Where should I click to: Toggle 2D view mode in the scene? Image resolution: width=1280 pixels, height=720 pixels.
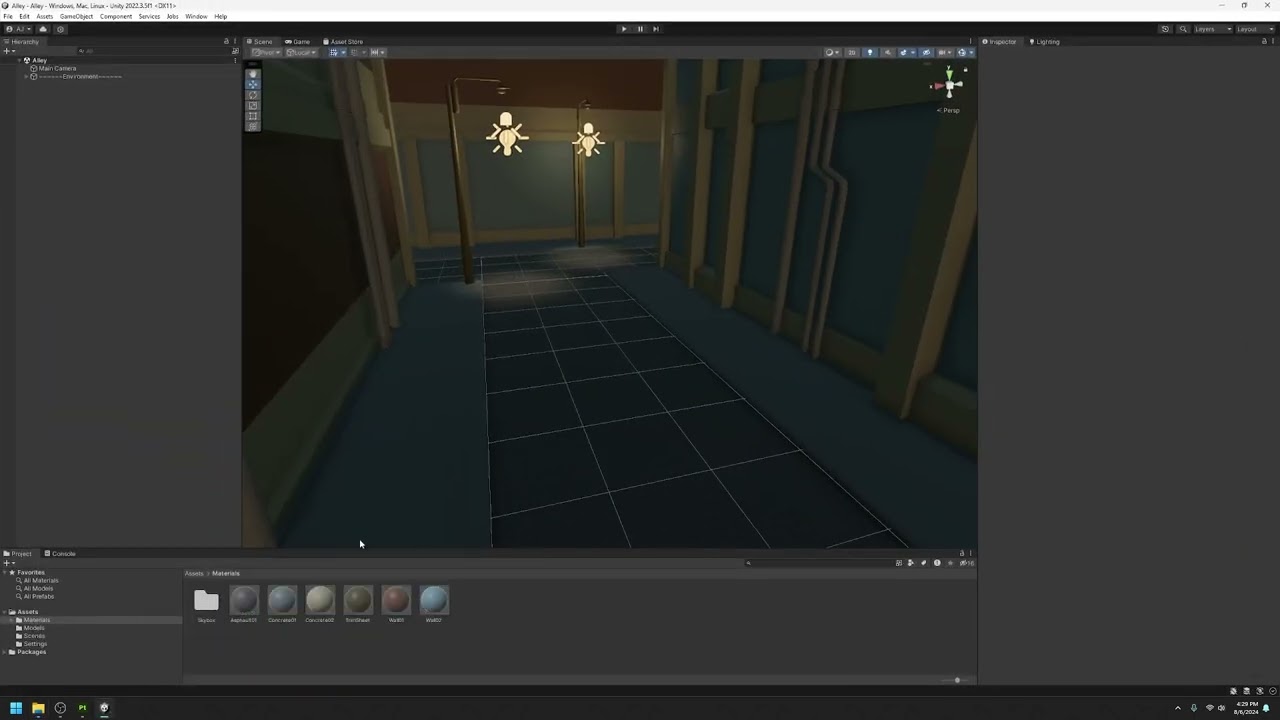click(x=852, y=52)
